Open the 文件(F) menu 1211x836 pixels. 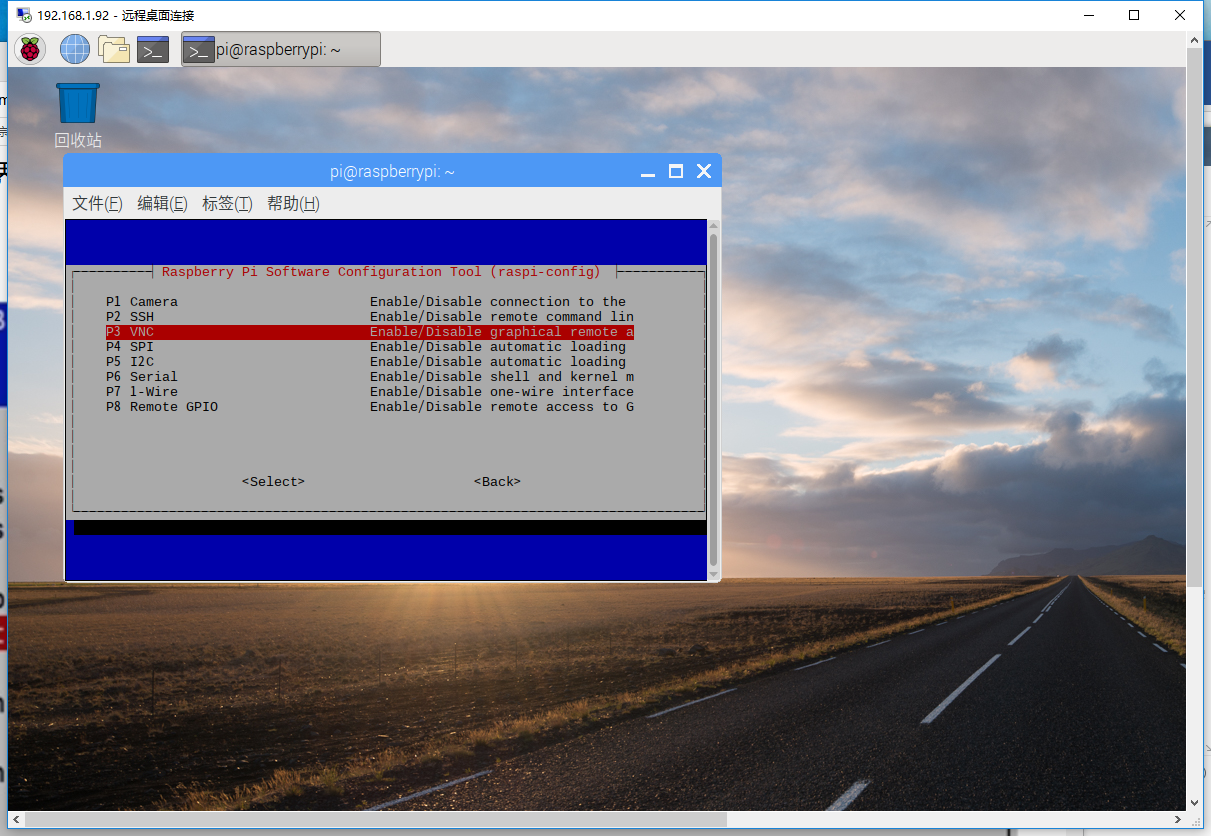(x=97, y=203)
